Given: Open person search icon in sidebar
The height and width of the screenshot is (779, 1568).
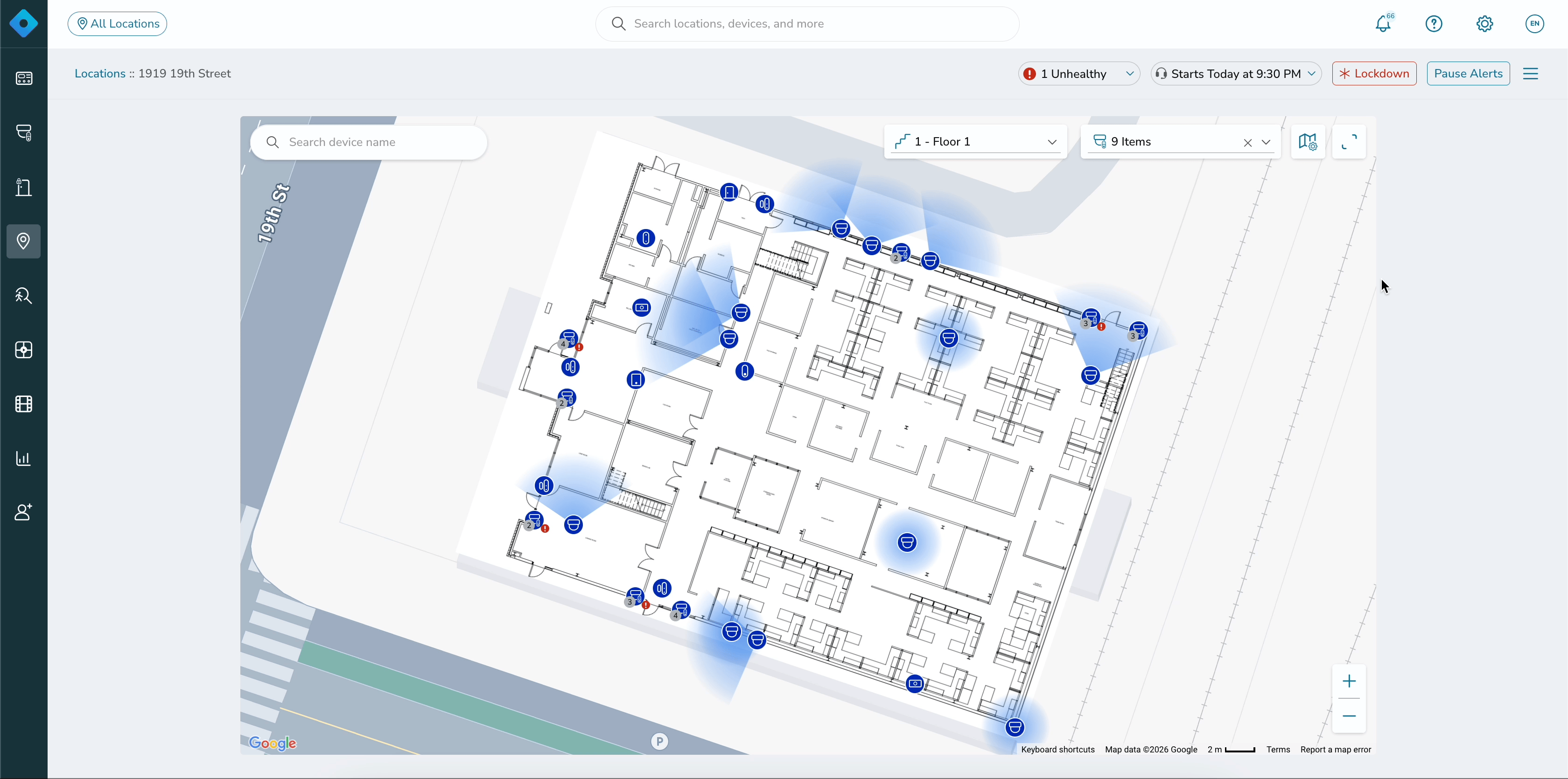Looking at the screenshot, I should pyautogui.click(x=24, y=296).
